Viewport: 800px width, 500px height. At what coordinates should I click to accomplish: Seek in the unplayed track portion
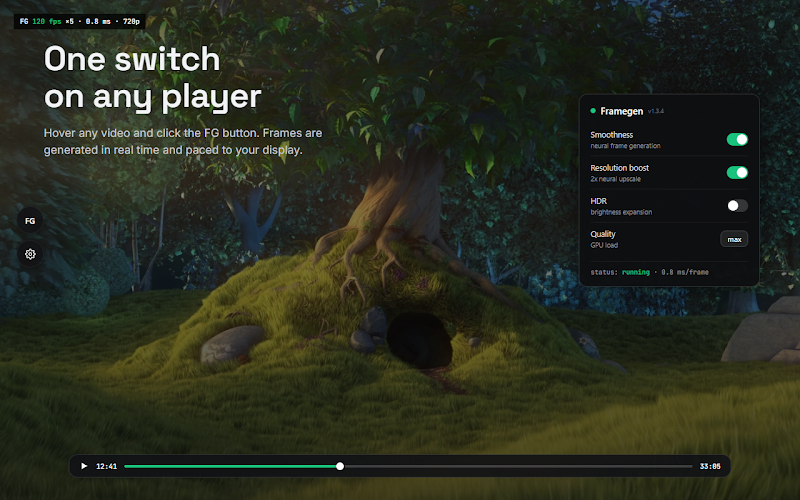(518, 466)
